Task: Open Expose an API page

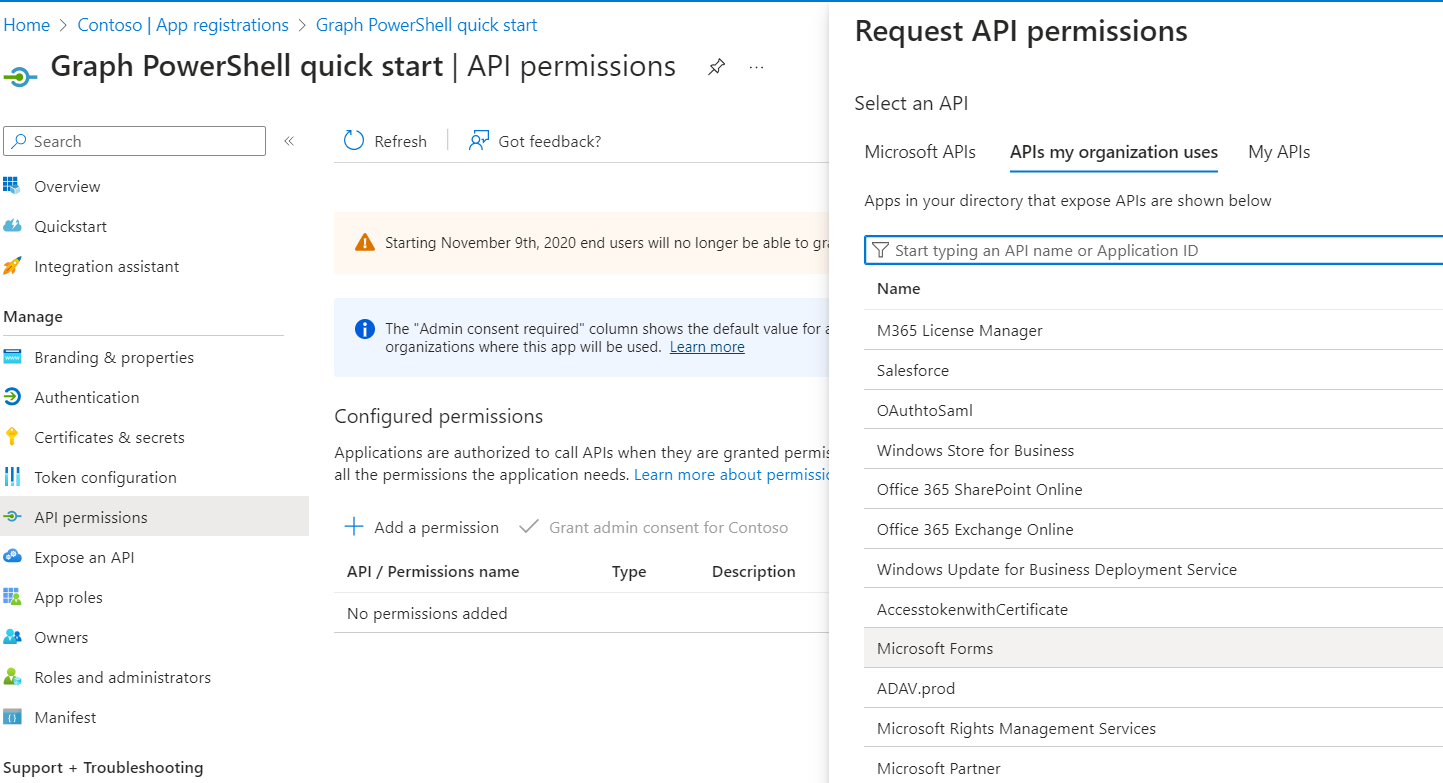Action: pos(84,557)
